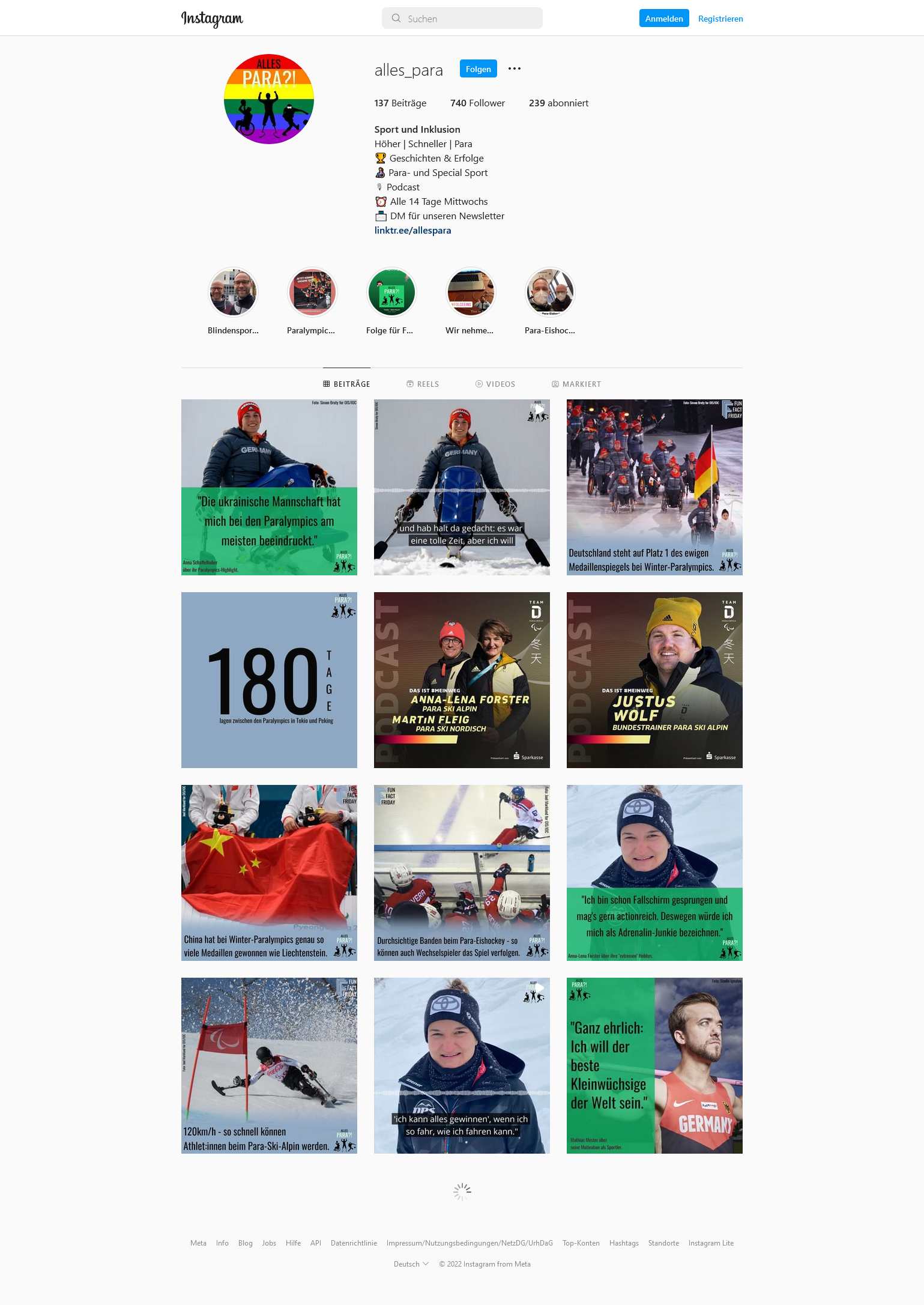
Task: Open the three-dot options menu
Action: tap(515, 68)
